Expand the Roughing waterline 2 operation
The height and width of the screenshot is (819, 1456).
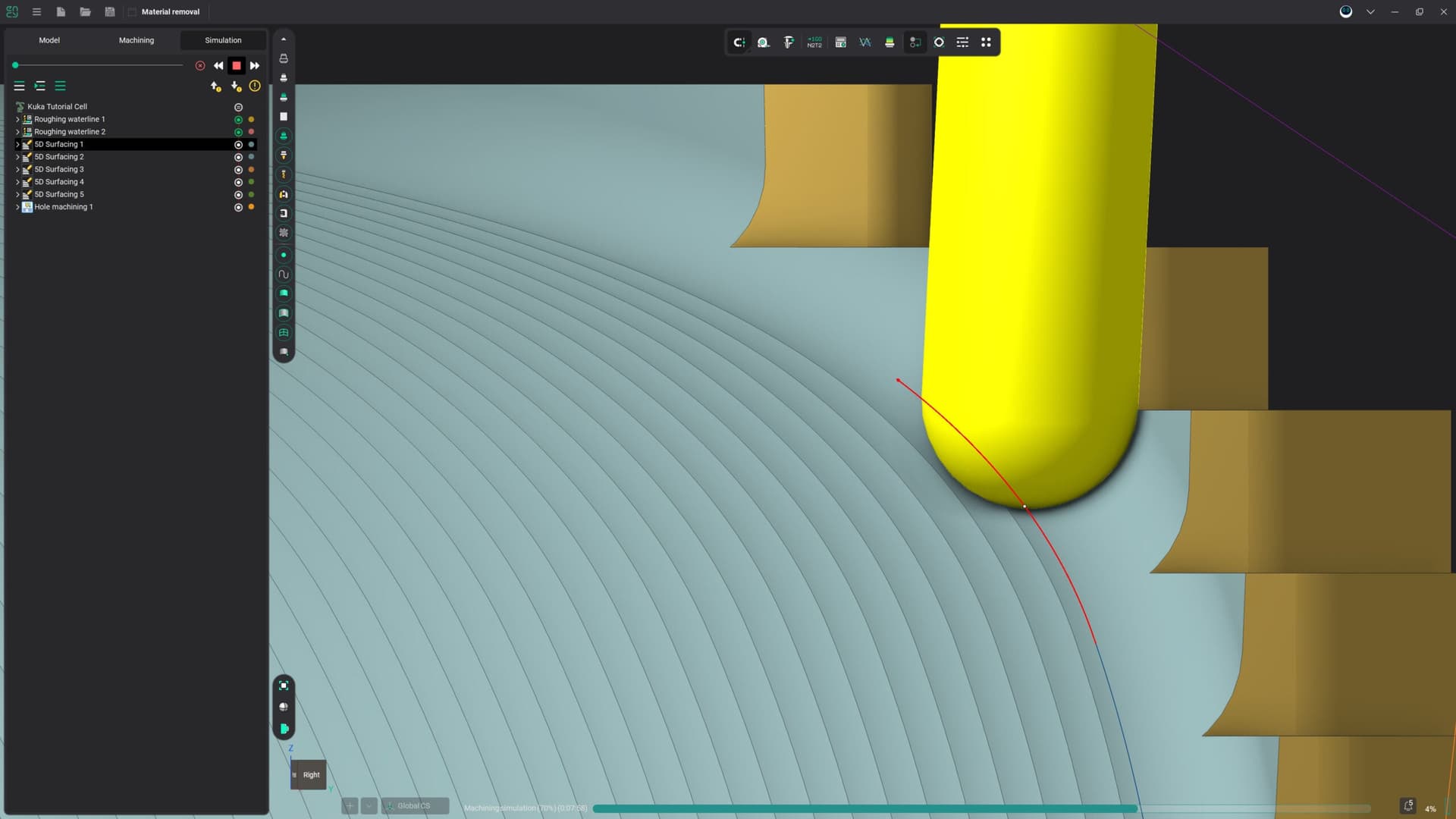[x=17, y=131]
